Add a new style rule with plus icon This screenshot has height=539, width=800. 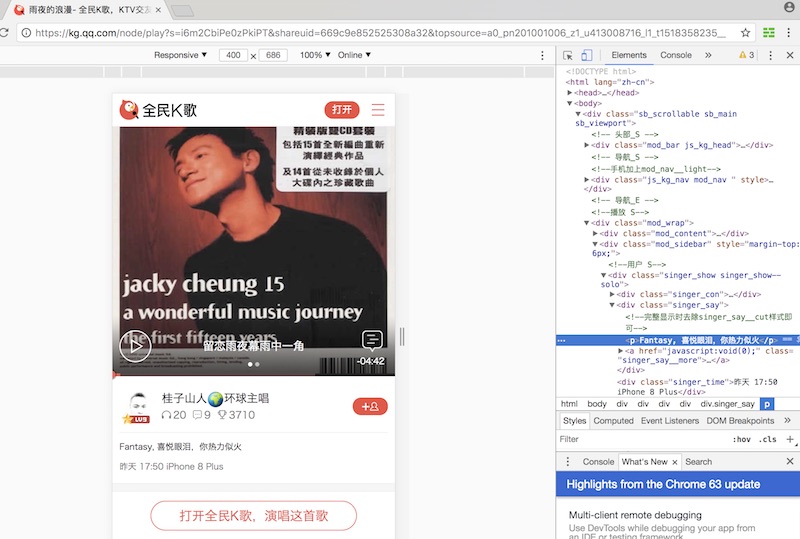click(790, 439)
